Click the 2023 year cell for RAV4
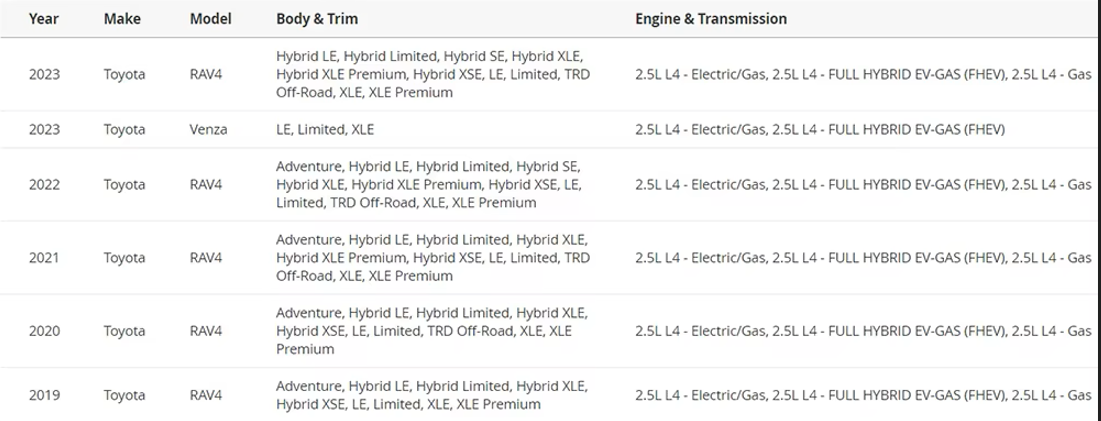1101x421 pixels. [x=44, y=74]
